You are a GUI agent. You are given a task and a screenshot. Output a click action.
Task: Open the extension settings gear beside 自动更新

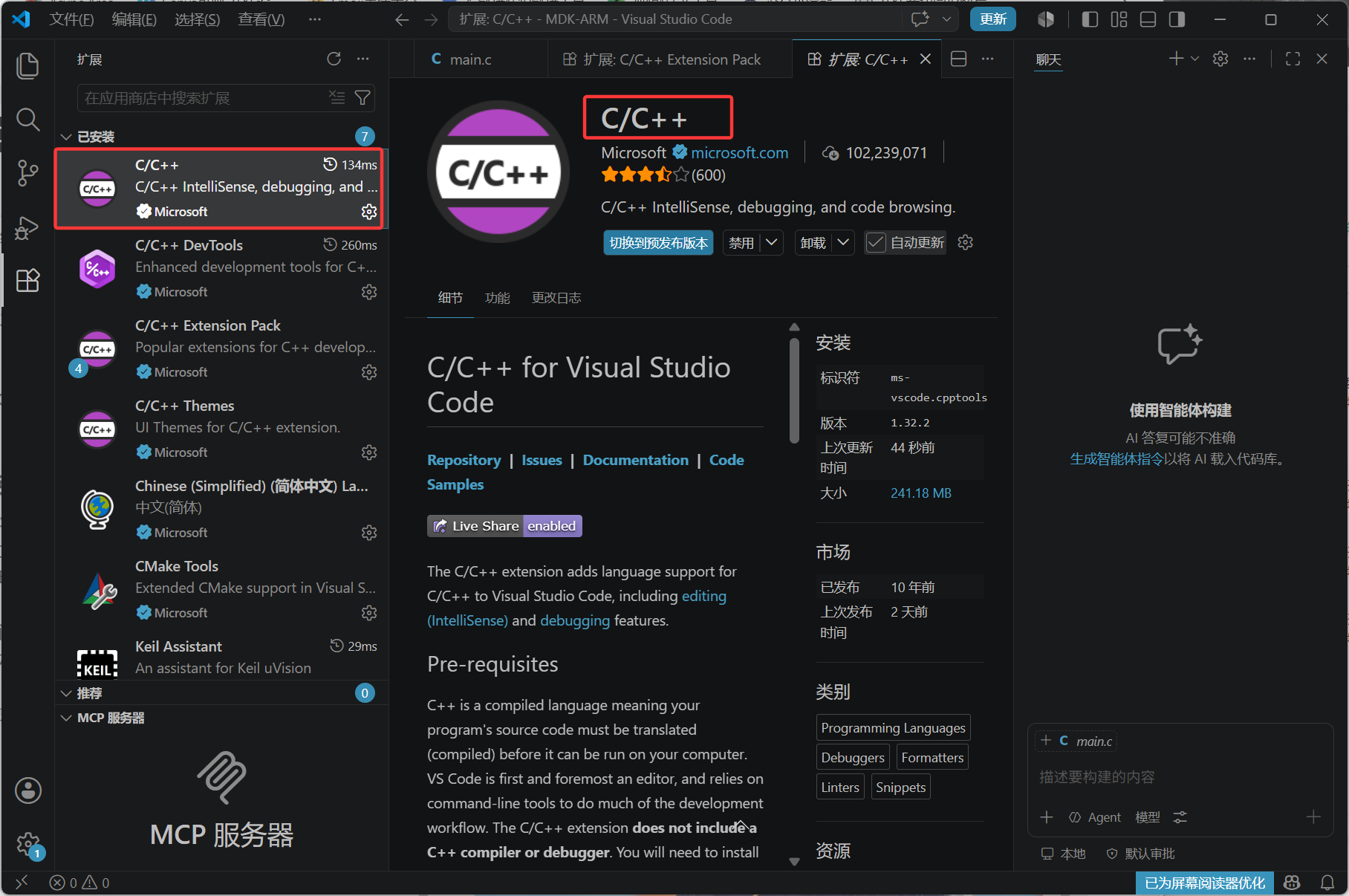(966, 242)
